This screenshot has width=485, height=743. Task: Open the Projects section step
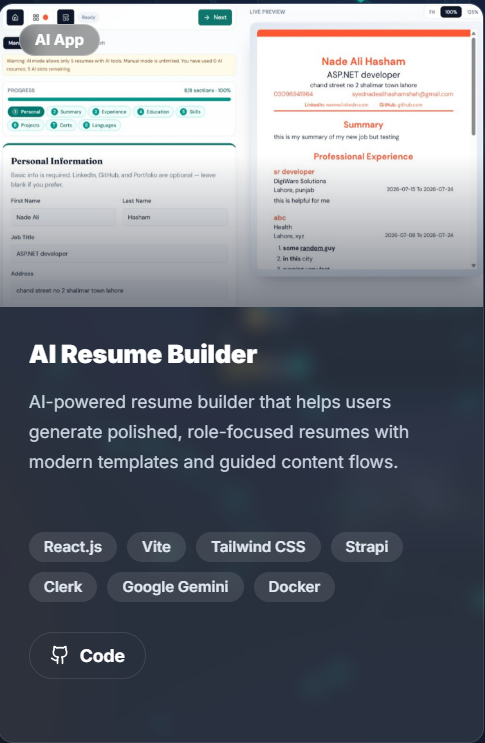coord(26,125)
